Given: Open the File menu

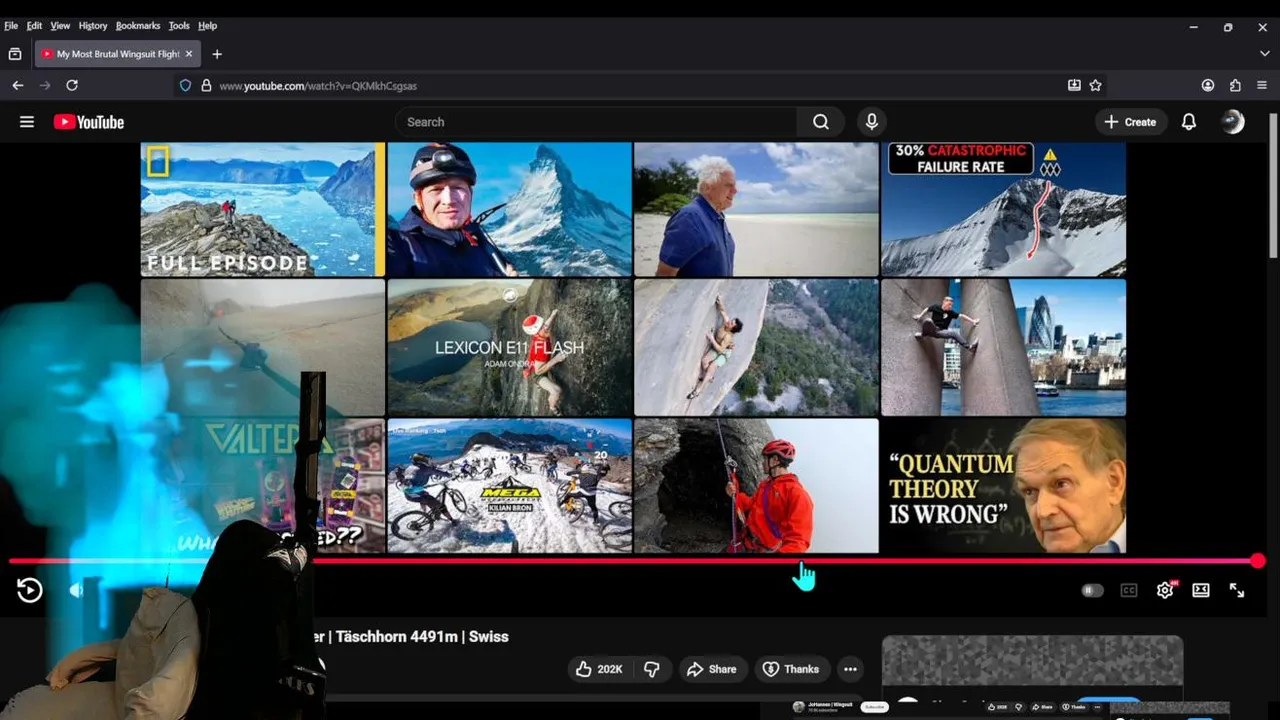Looking at the screenshot, I should [x=11, y=26].
